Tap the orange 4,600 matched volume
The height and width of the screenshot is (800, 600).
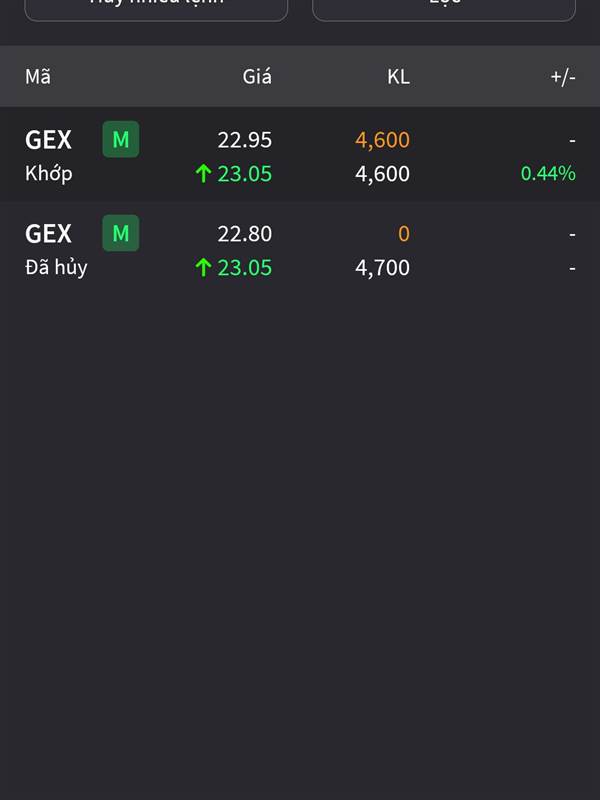point(383,140)
